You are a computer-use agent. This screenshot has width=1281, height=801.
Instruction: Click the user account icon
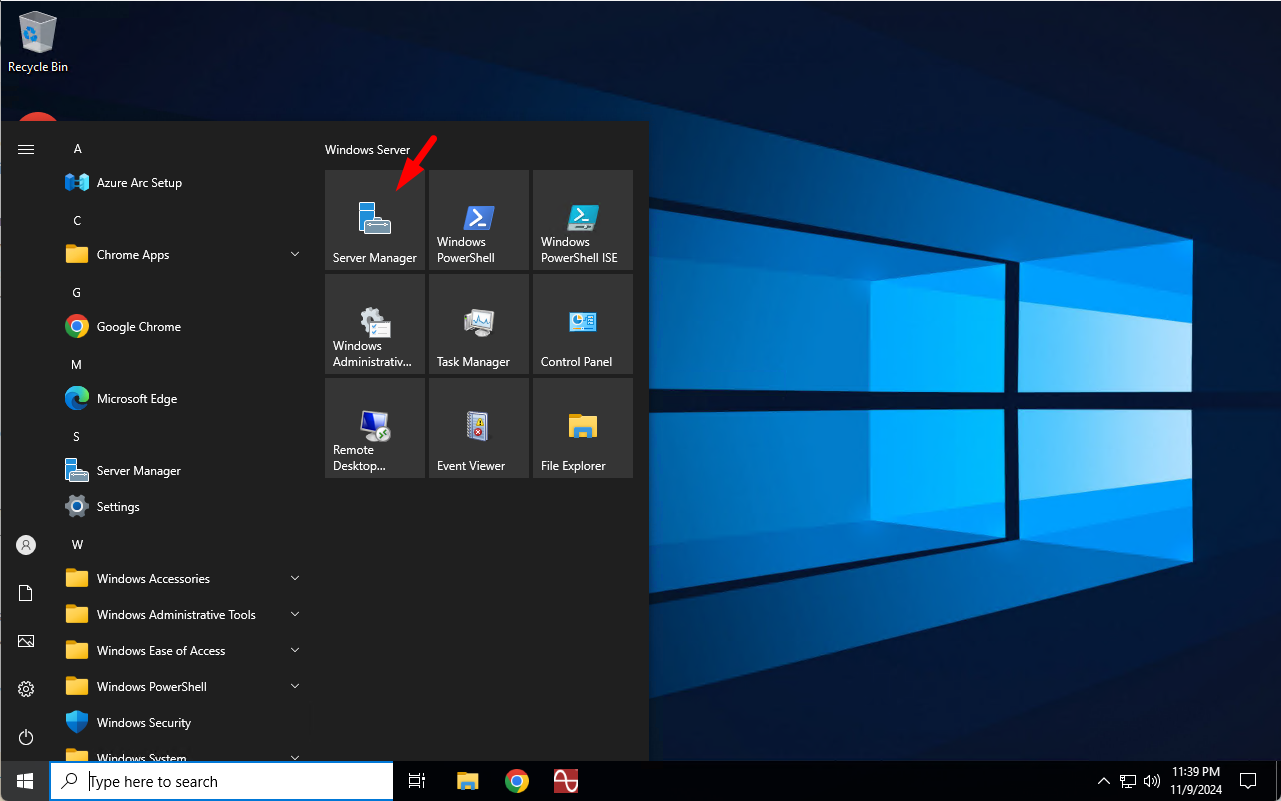[26, 545]
